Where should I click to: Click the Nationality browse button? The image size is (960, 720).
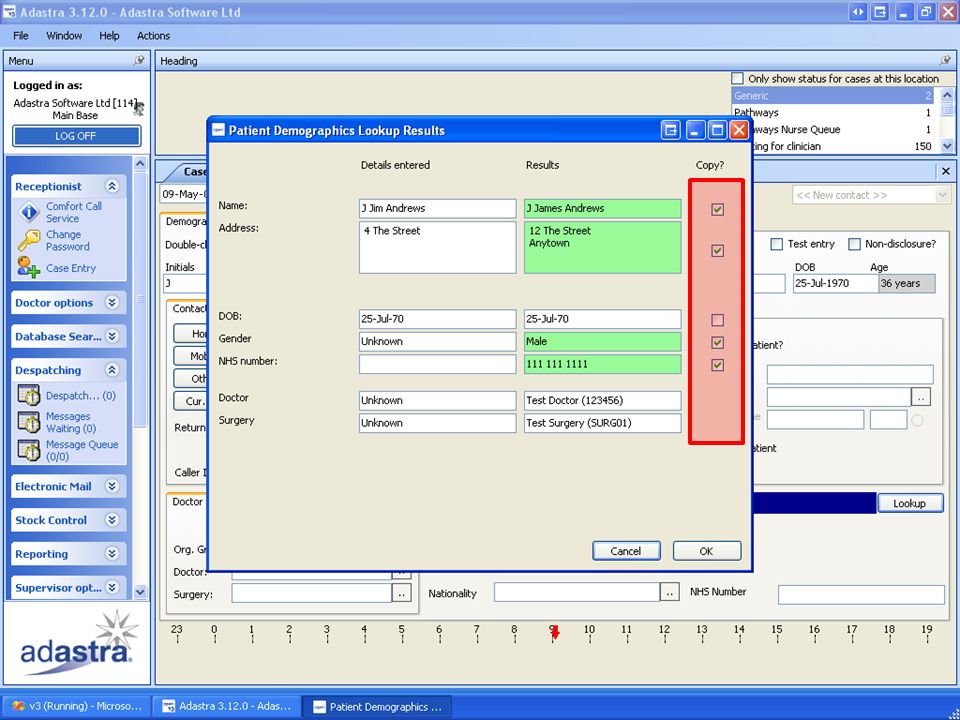pyautogui.click(x=670, y=593)
